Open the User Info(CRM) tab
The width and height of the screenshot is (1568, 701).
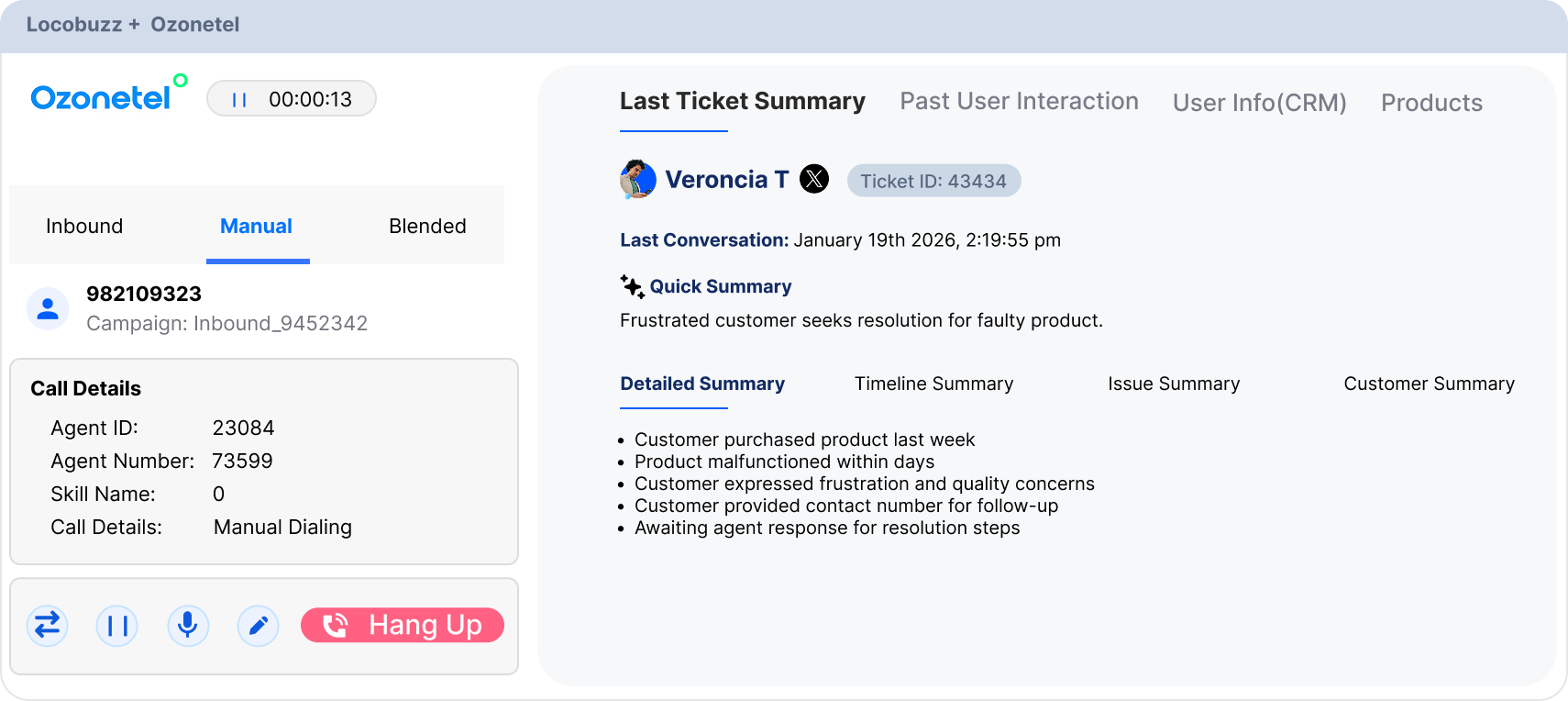tap(1259, 103)
